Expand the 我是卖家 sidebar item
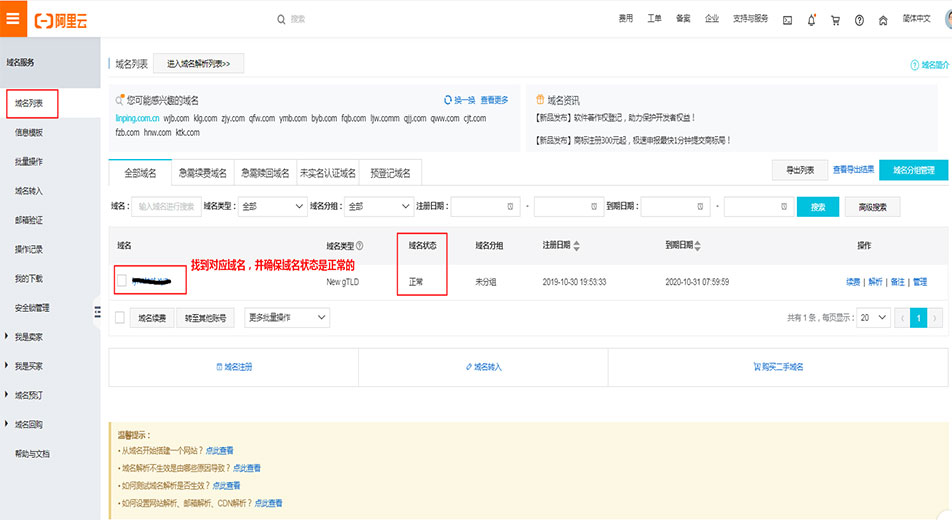Viewport: 952px width, 520px height. (28, 337)
